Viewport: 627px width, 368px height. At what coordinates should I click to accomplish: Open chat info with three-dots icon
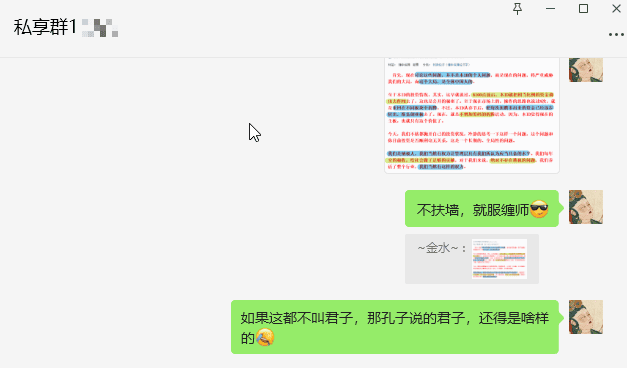coord(616,35)
